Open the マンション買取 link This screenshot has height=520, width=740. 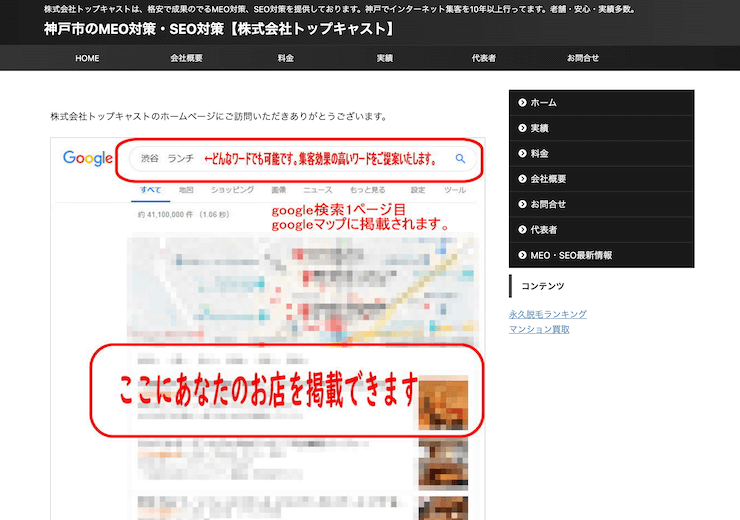point(539,329)
